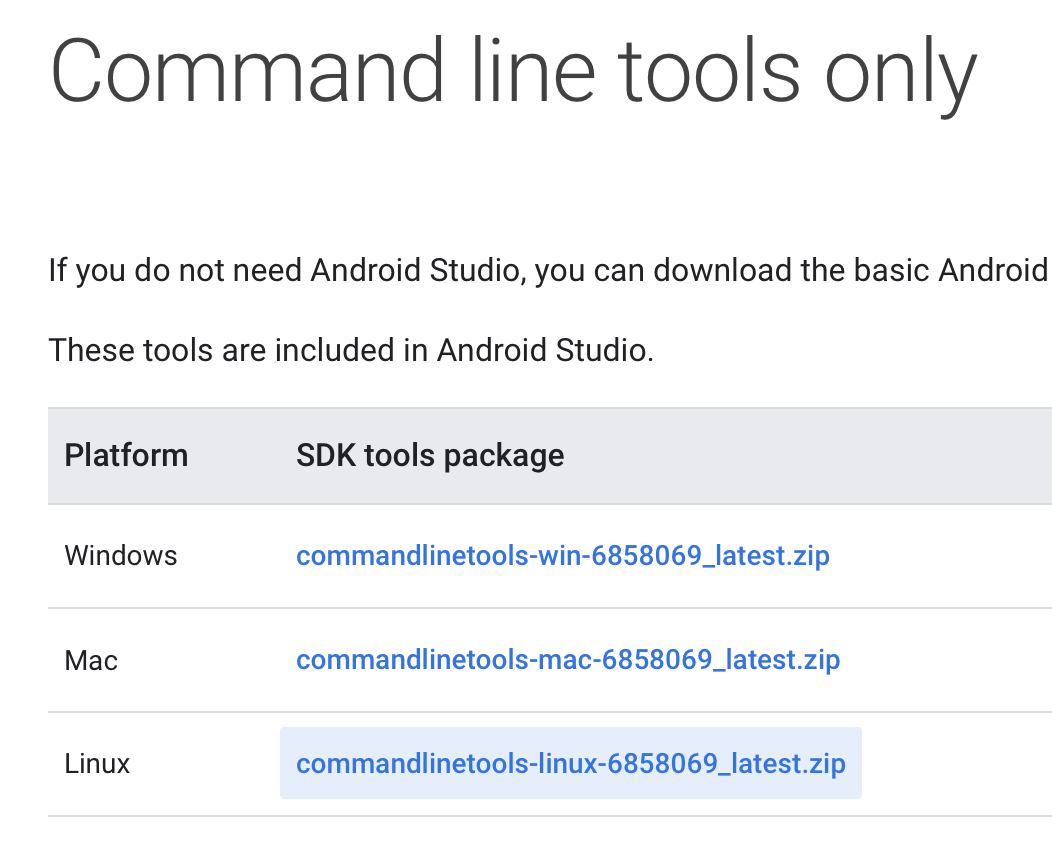Click the "Windows" platform cell
This screenshot has width=1052, height=846.
coord(121,556)
